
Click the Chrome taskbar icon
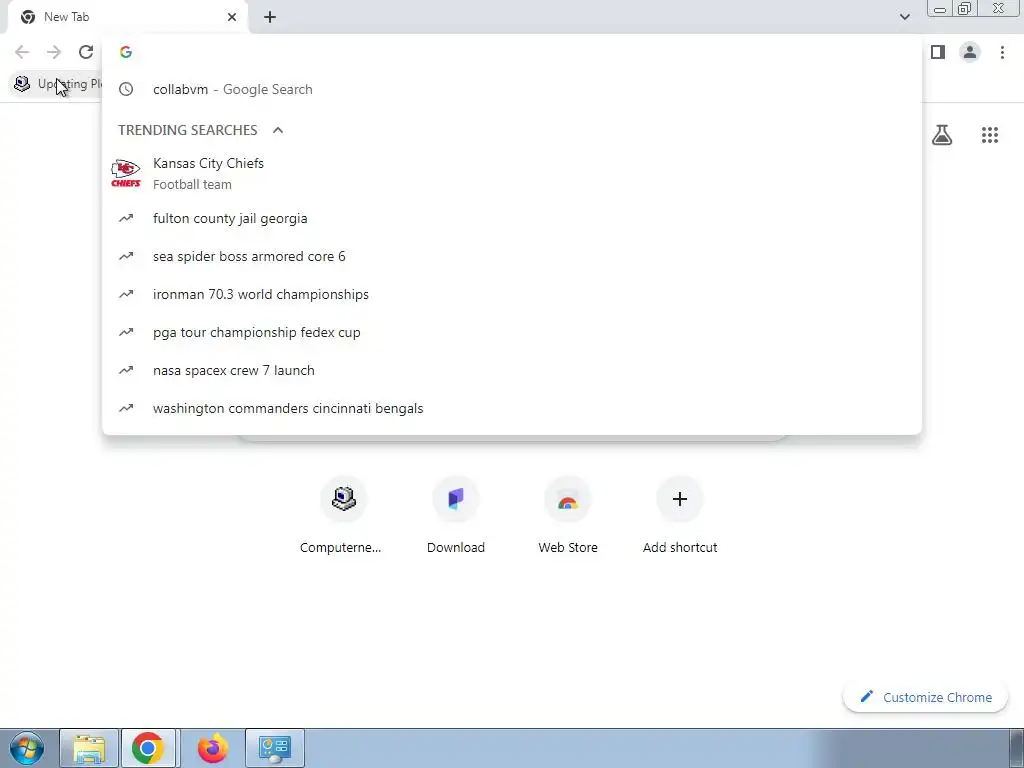click(x=148, y=748)
